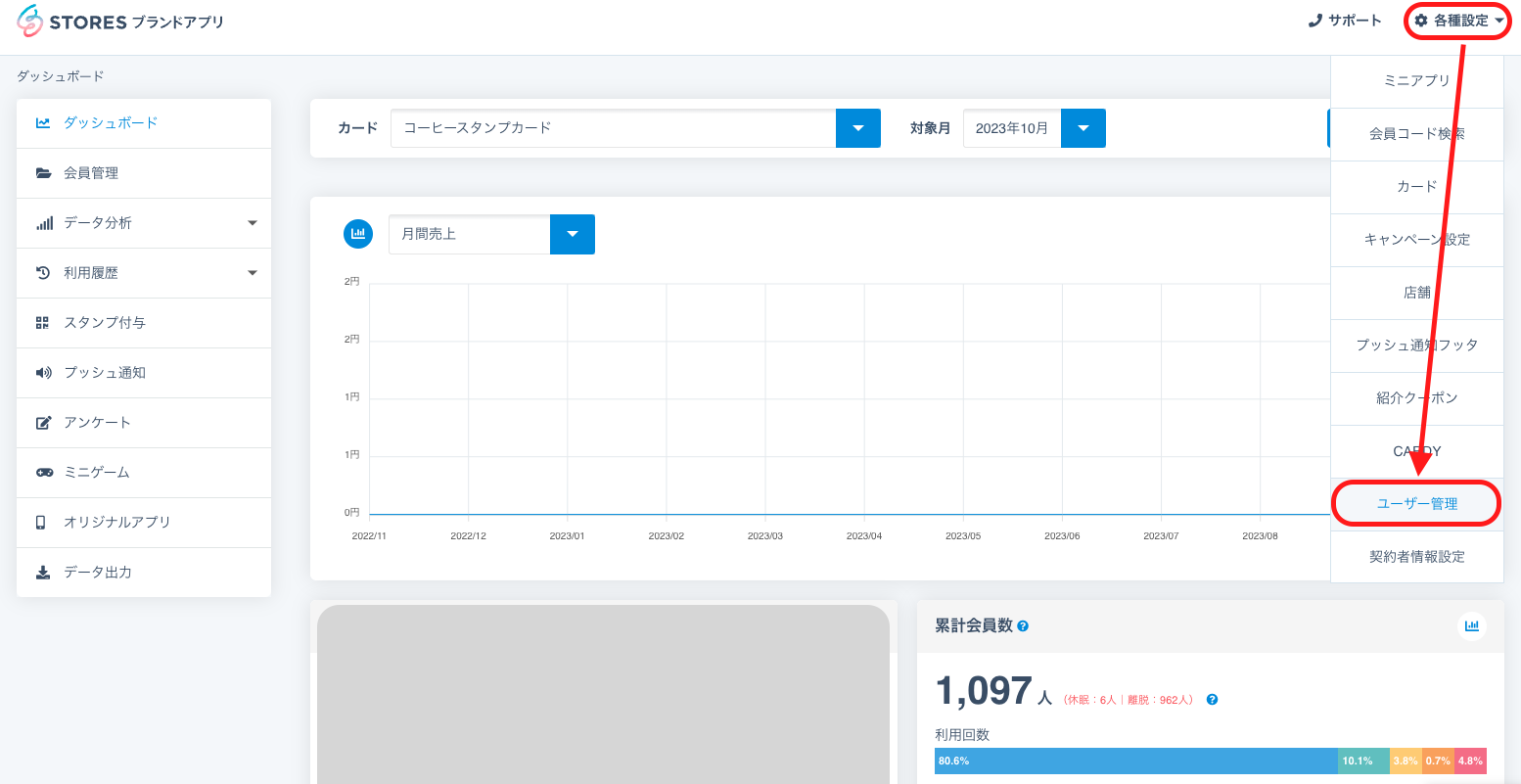Expand the データ分析 sidebar submenu
Image resolution: width=1521 pixels, height=784 pixels.
(253, 223)
